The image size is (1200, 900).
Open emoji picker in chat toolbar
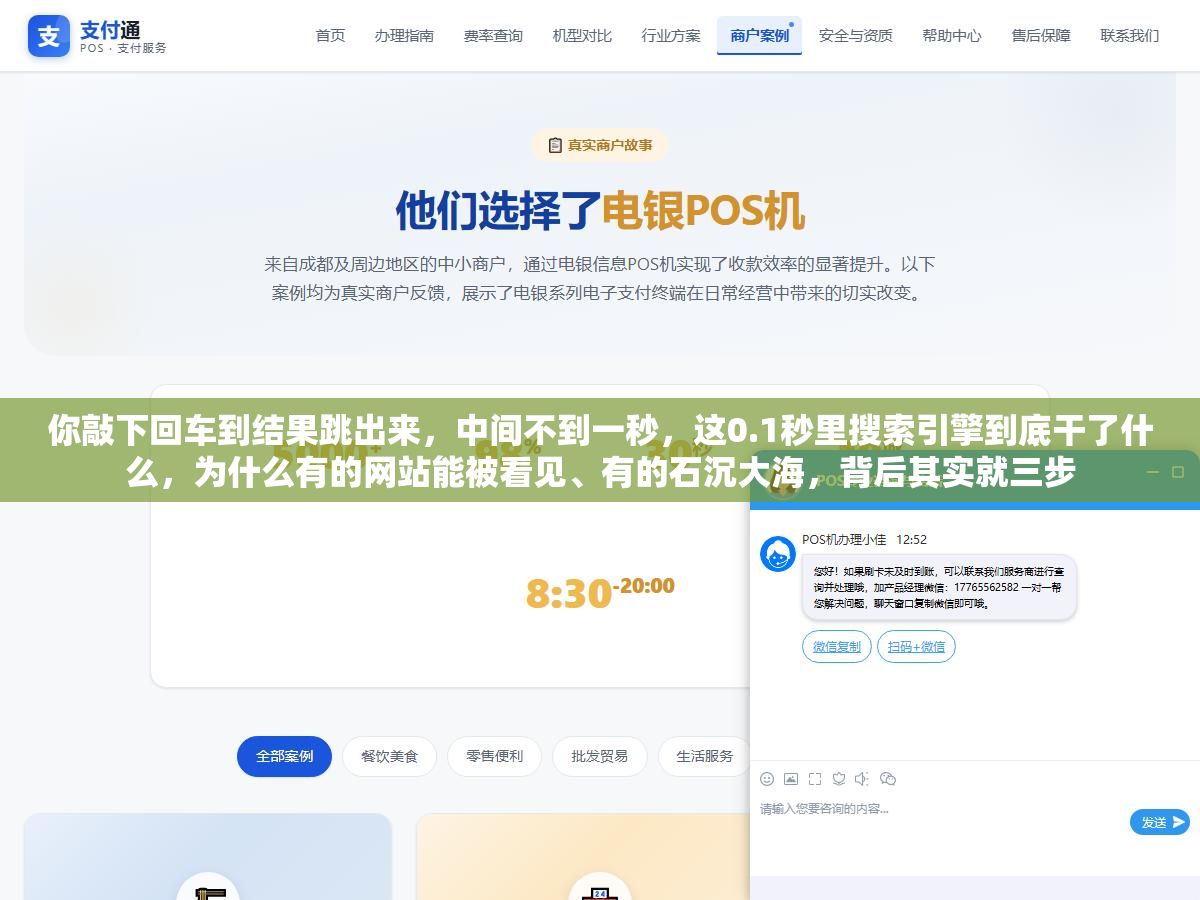click(x=767, y=779)
